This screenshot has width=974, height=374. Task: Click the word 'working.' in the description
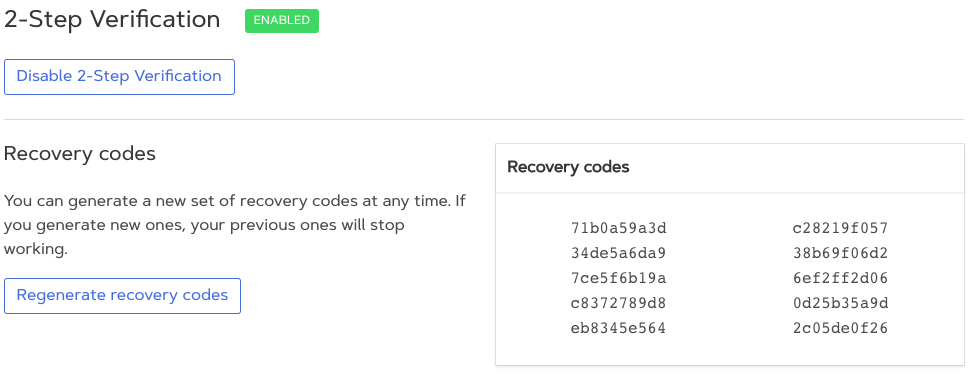[35, 250]
